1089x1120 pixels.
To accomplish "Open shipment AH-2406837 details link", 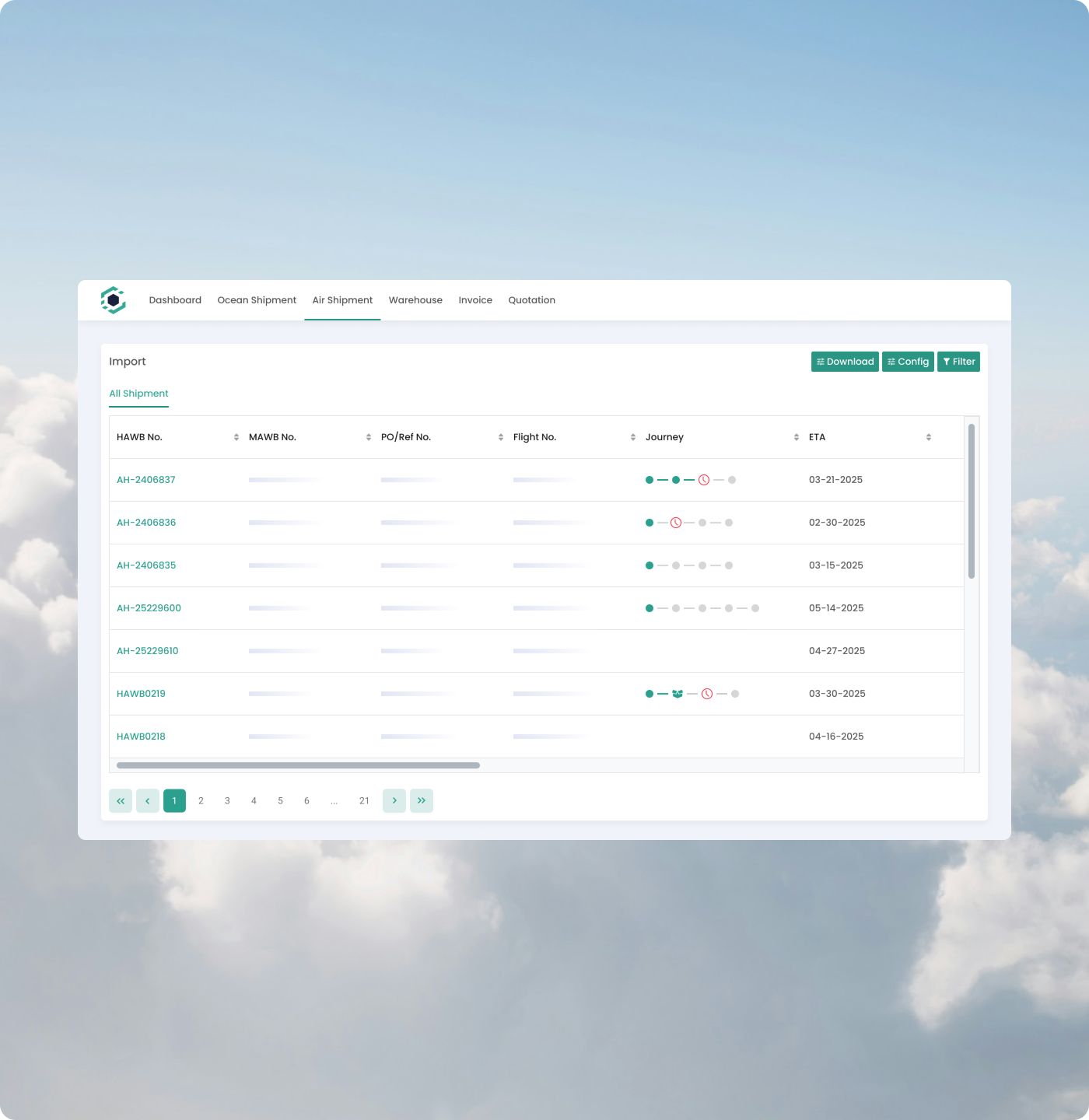I will pyautogui.click(x=146, y=480).
